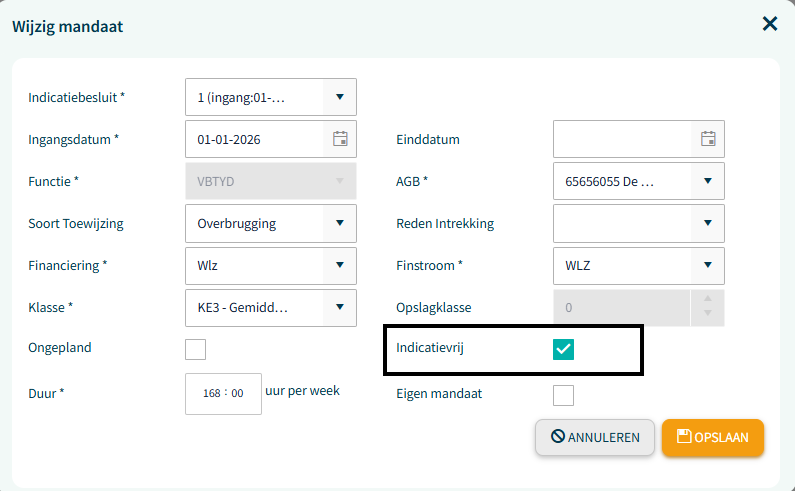Open the Reden Intrekking dropdown
The image size is (795, 491).
pos(708,223)
